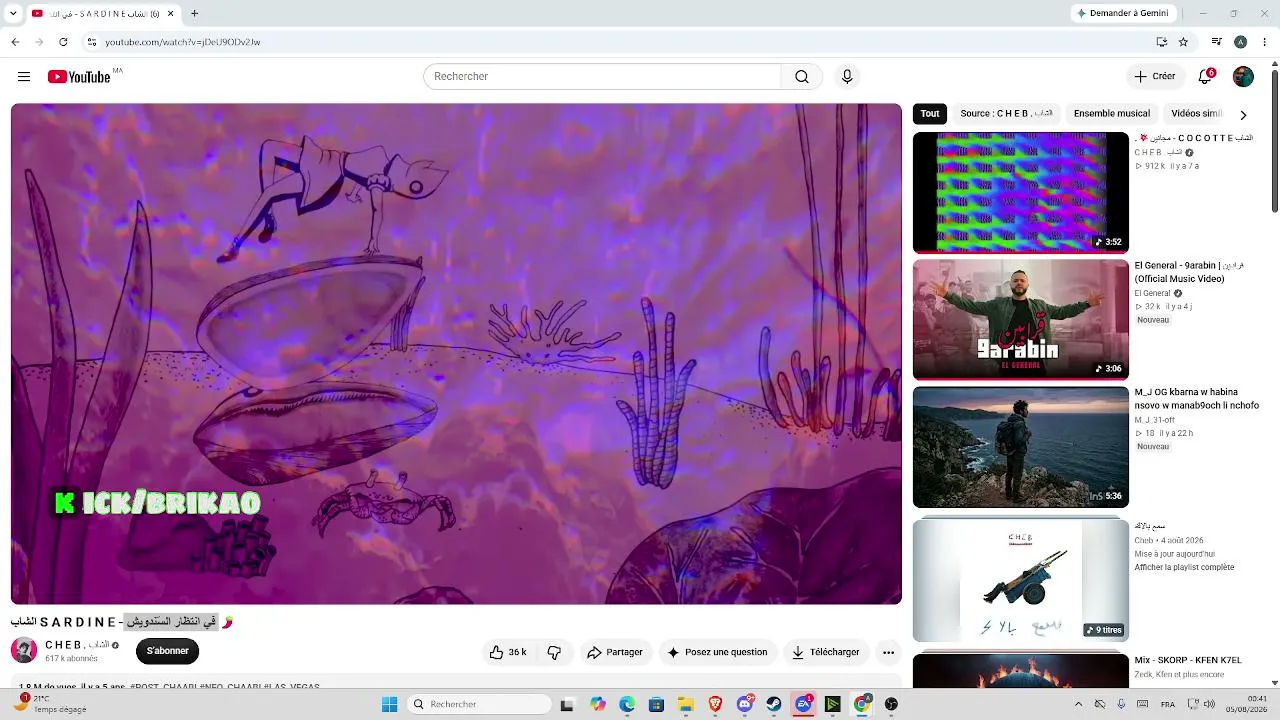Click the video player to pause
This screenshot has width=1280, height=720.
[456, 354]
